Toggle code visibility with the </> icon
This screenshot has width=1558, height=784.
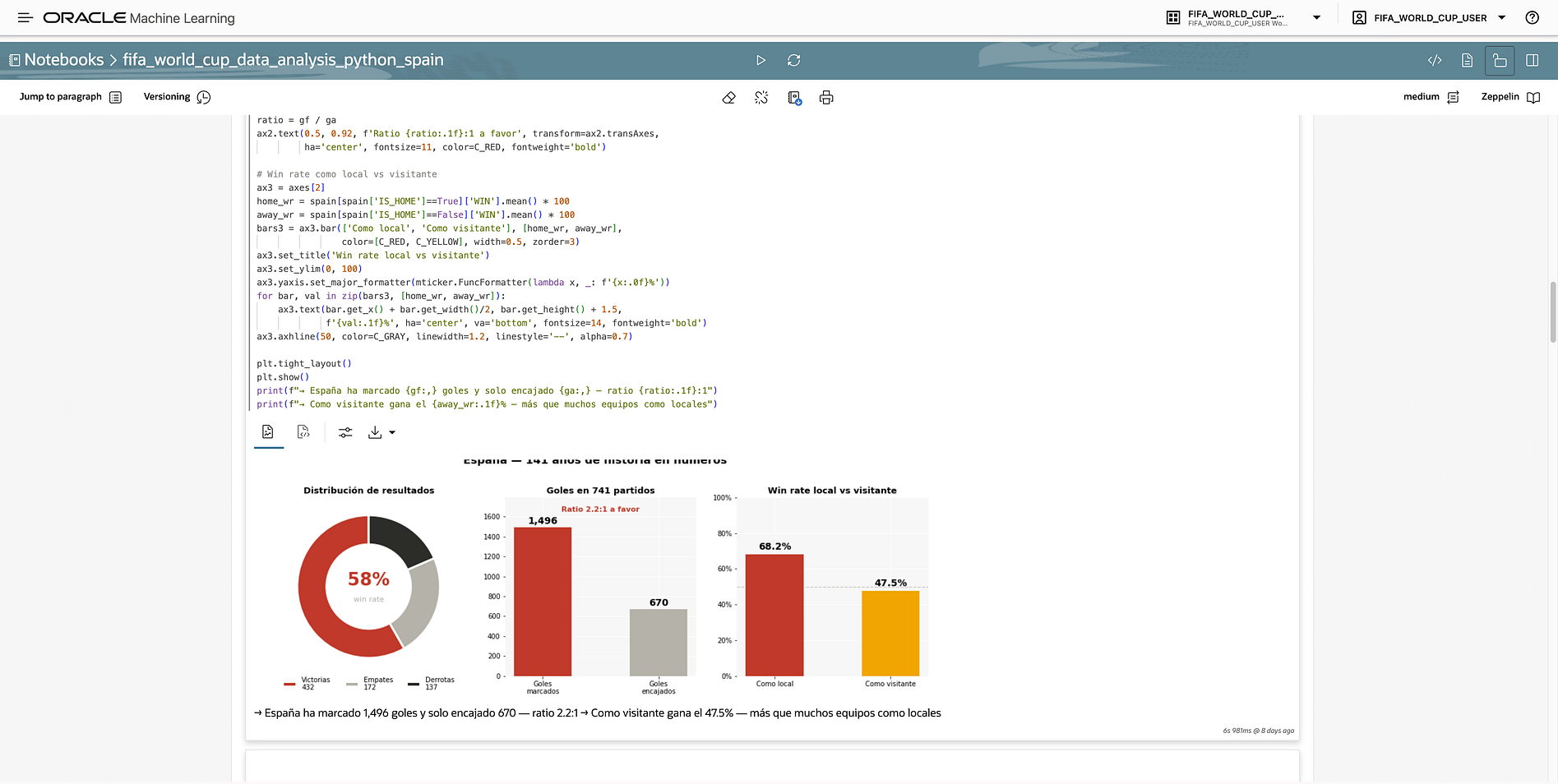[1435, 60]
